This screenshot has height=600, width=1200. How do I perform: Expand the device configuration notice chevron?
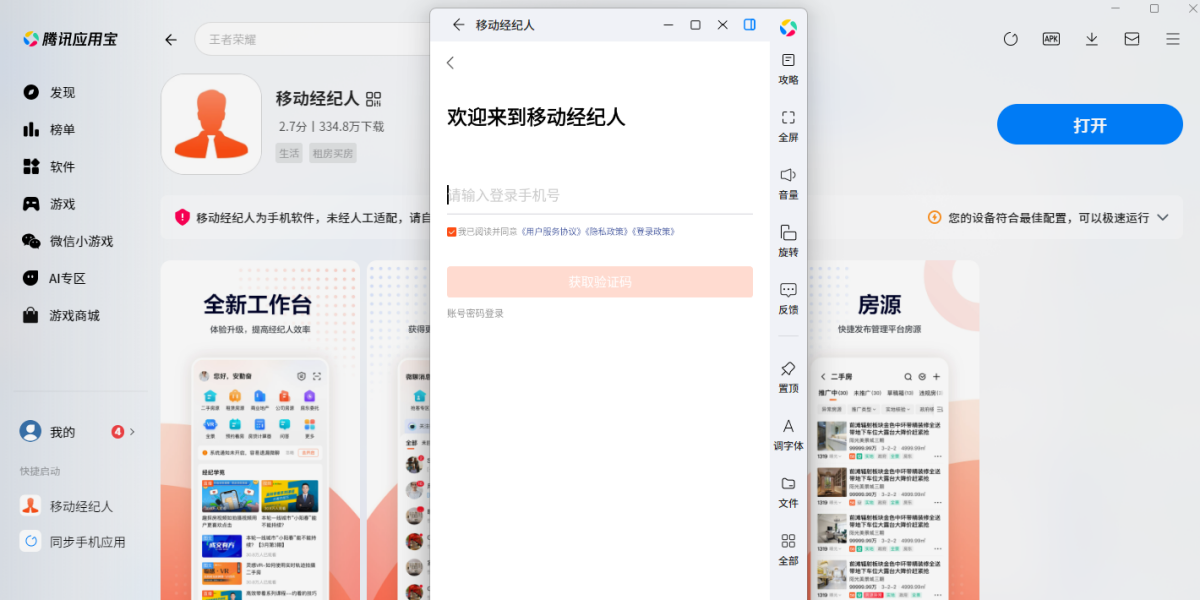[x=1163, y=217]
